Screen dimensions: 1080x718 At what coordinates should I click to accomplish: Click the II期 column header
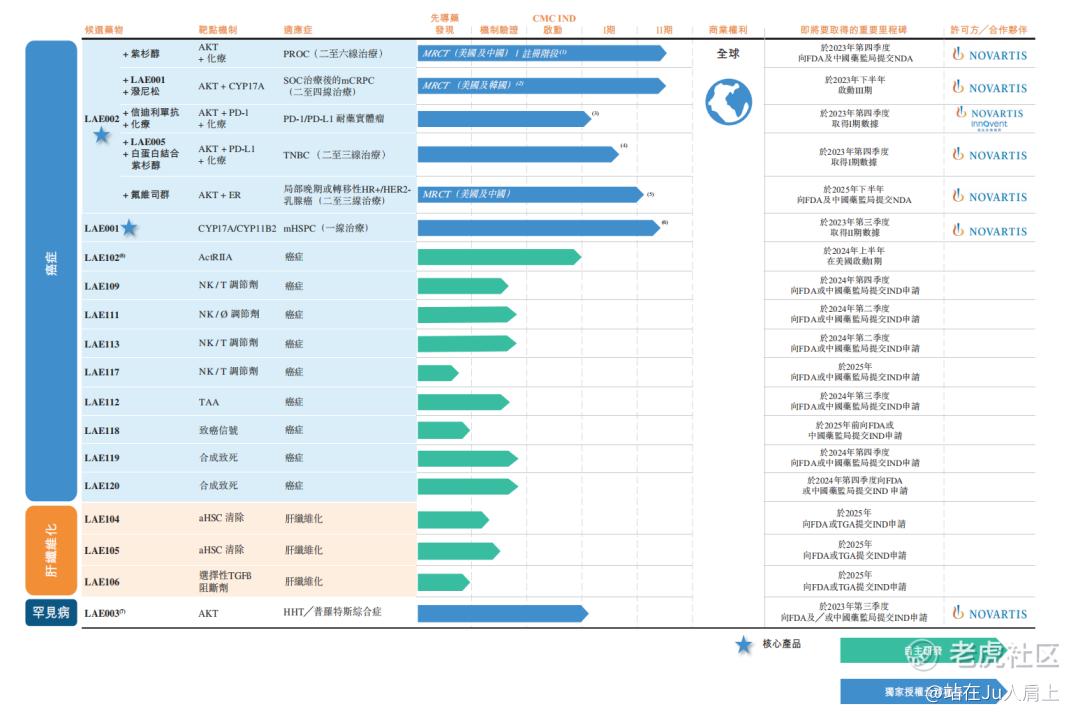664,30
